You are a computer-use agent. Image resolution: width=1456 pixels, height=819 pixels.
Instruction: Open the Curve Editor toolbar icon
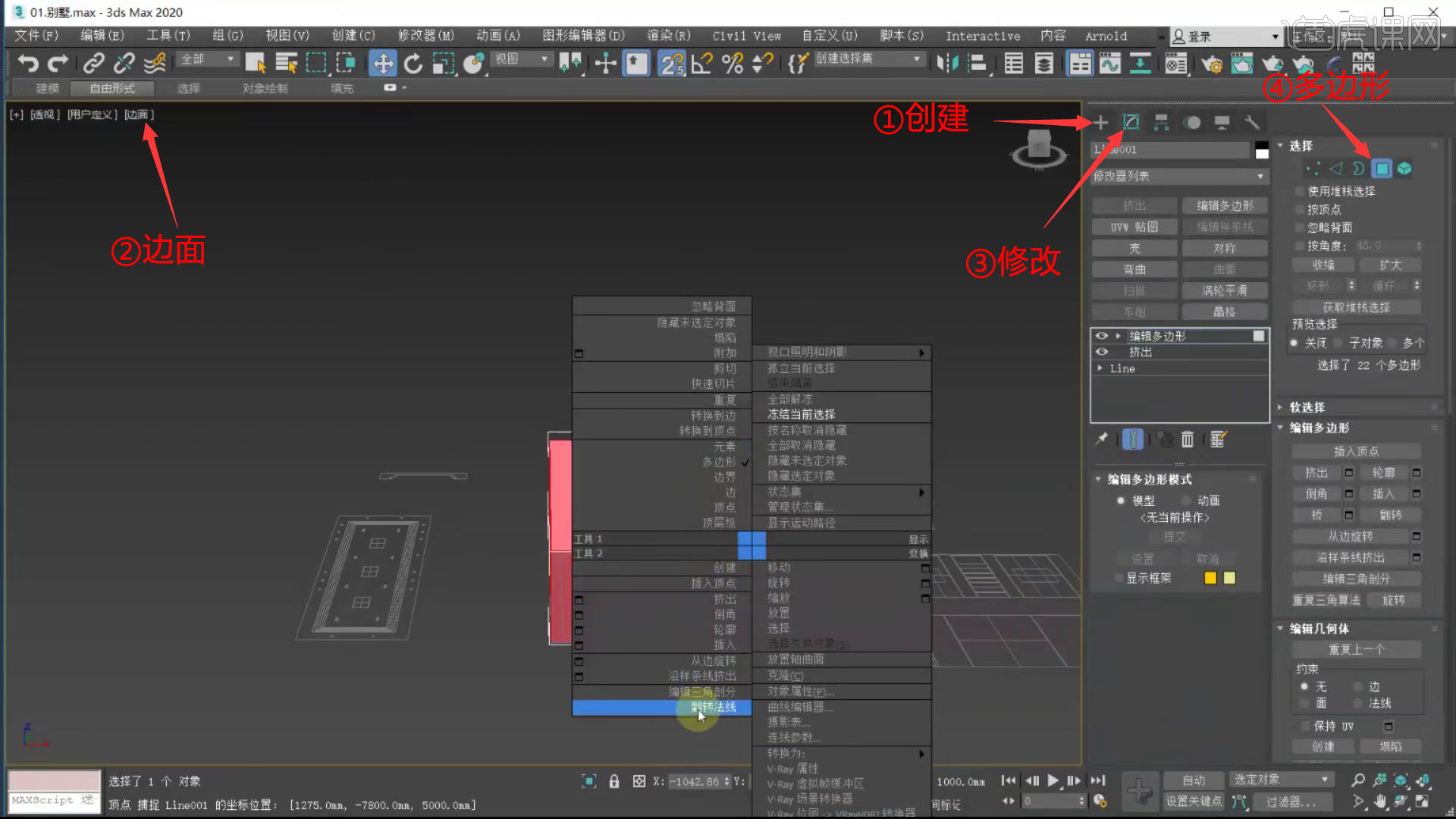(1109, 64)
